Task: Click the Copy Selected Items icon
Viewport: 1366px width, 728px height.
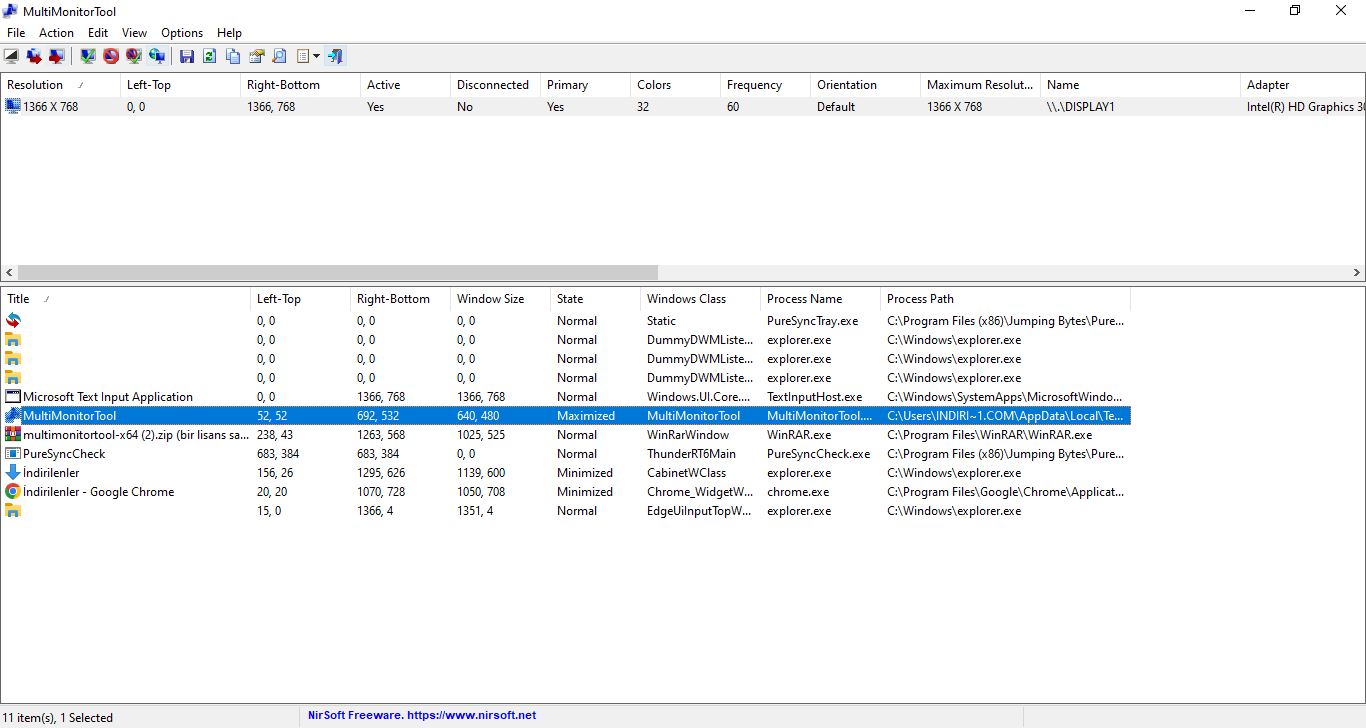Action: coord(233,56)
